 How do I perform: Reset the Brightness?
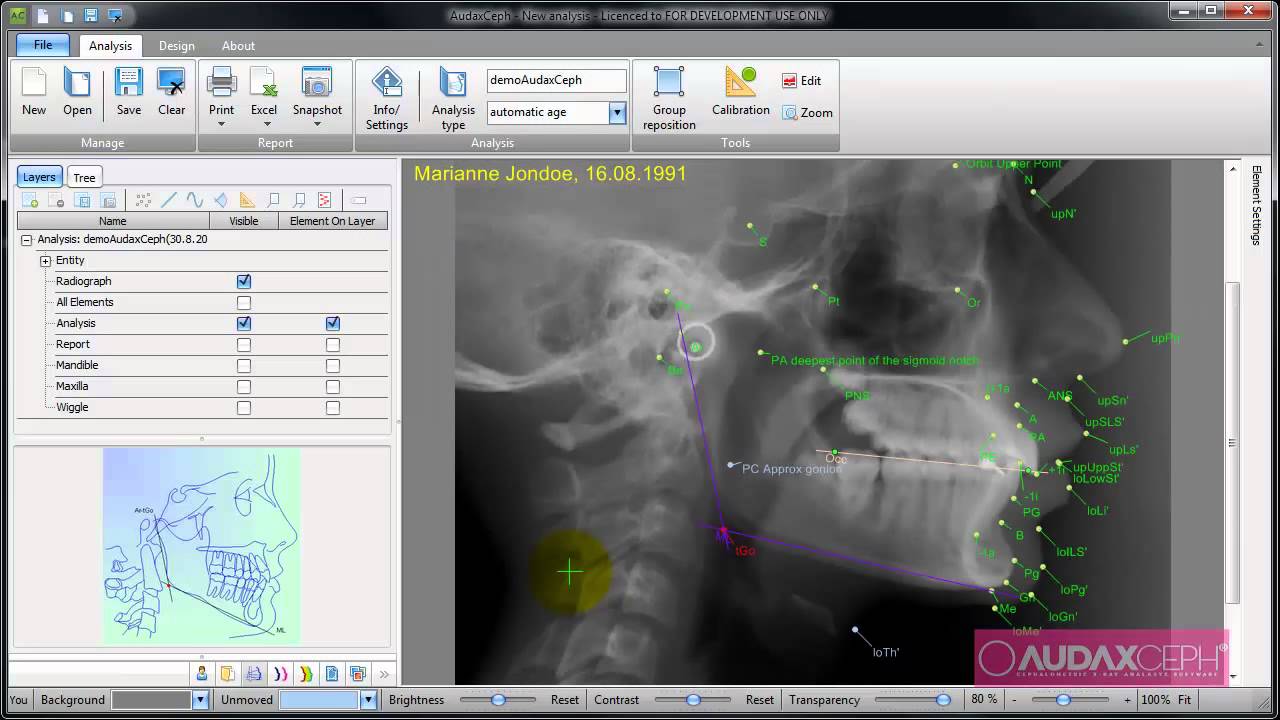(x=565, y=700)
